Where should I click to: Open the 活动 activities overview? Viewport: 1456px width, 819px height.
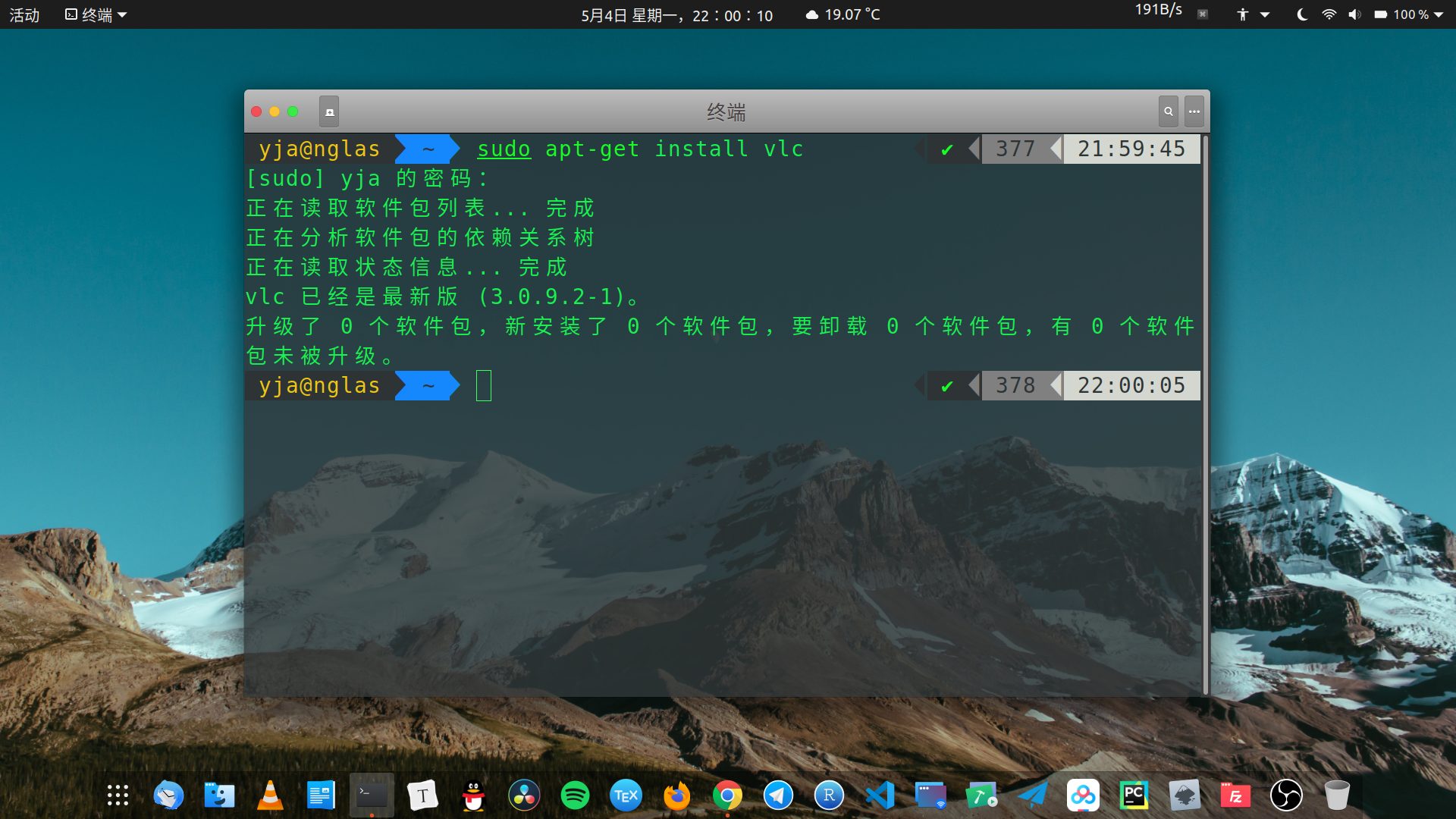(x=24, y=14)
